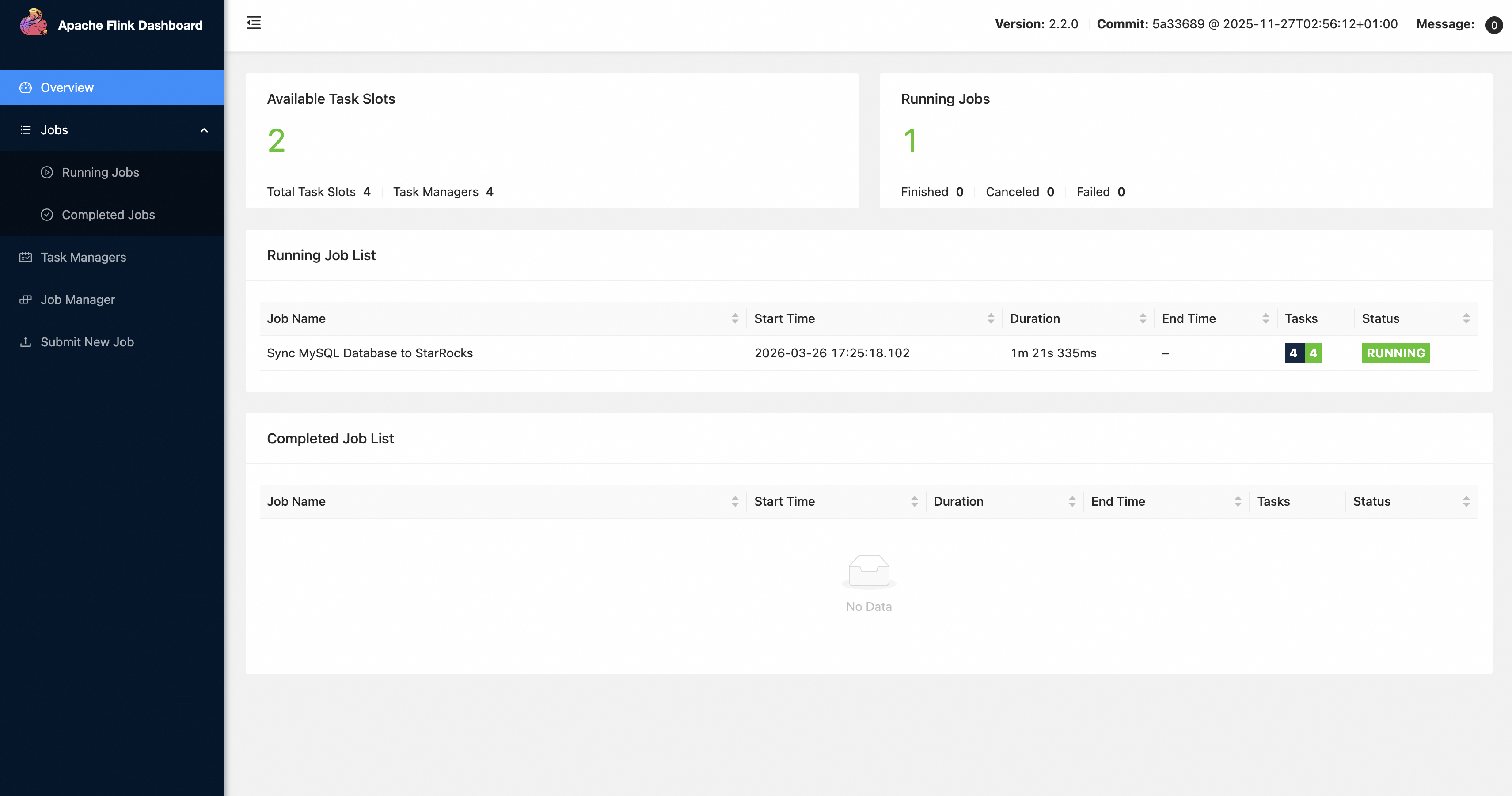
Task: Click start time 2026-03-26 17:25:18.102
Action: [x=832, y=353]
